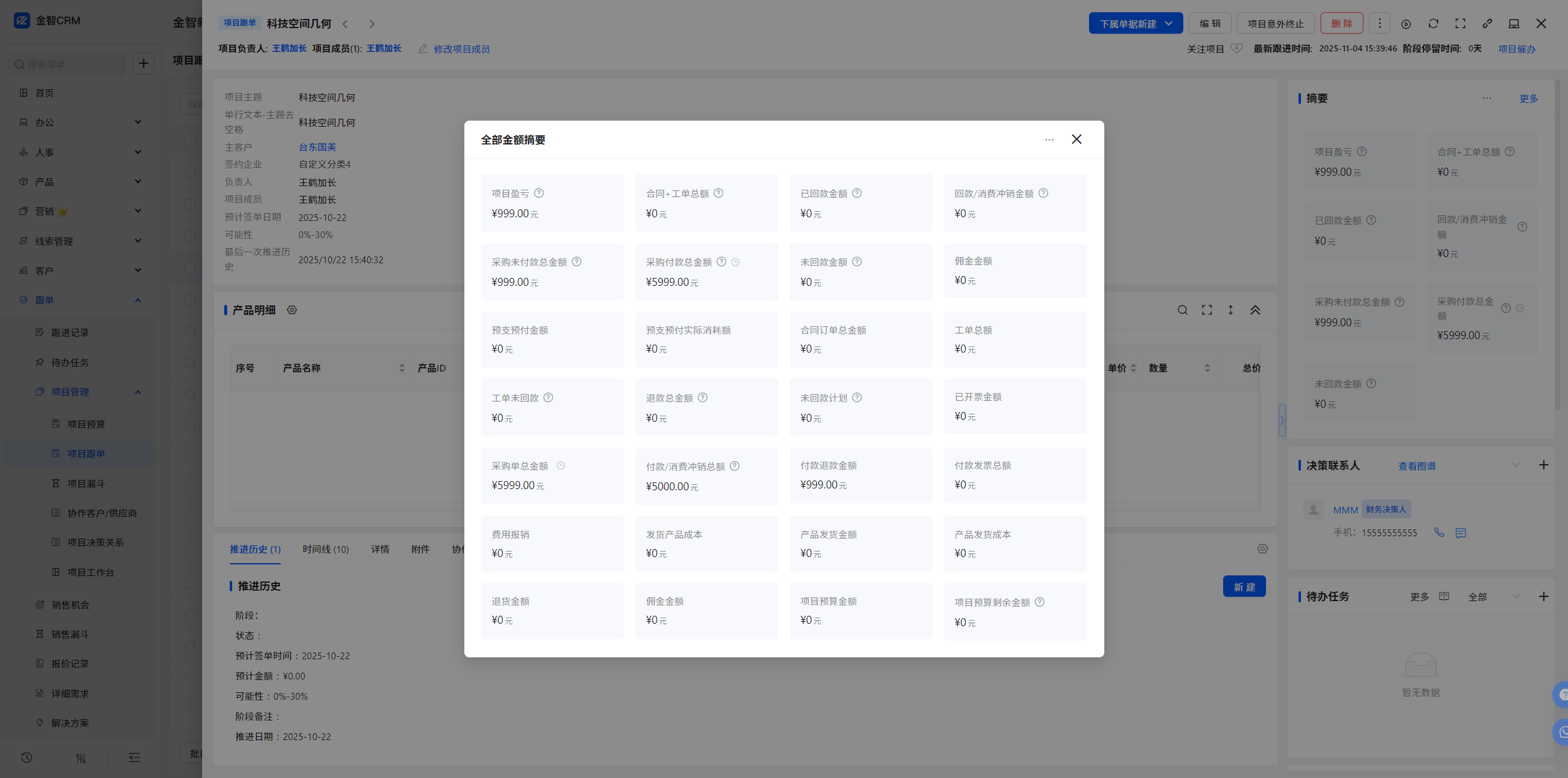
Task: Collapse 产品明细 section with double chevron
Action: pyautogui.click(x=1255, y=310)
